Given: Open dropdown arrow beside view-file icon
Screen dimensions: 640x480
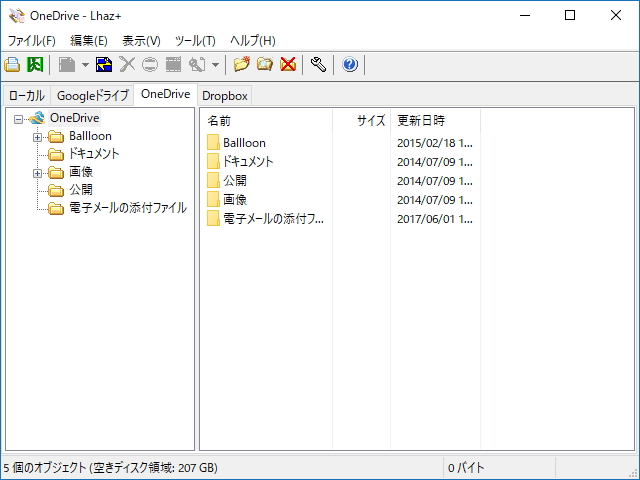Looking at the screenshot, I should pyautogui.click(x=216, y=64).
